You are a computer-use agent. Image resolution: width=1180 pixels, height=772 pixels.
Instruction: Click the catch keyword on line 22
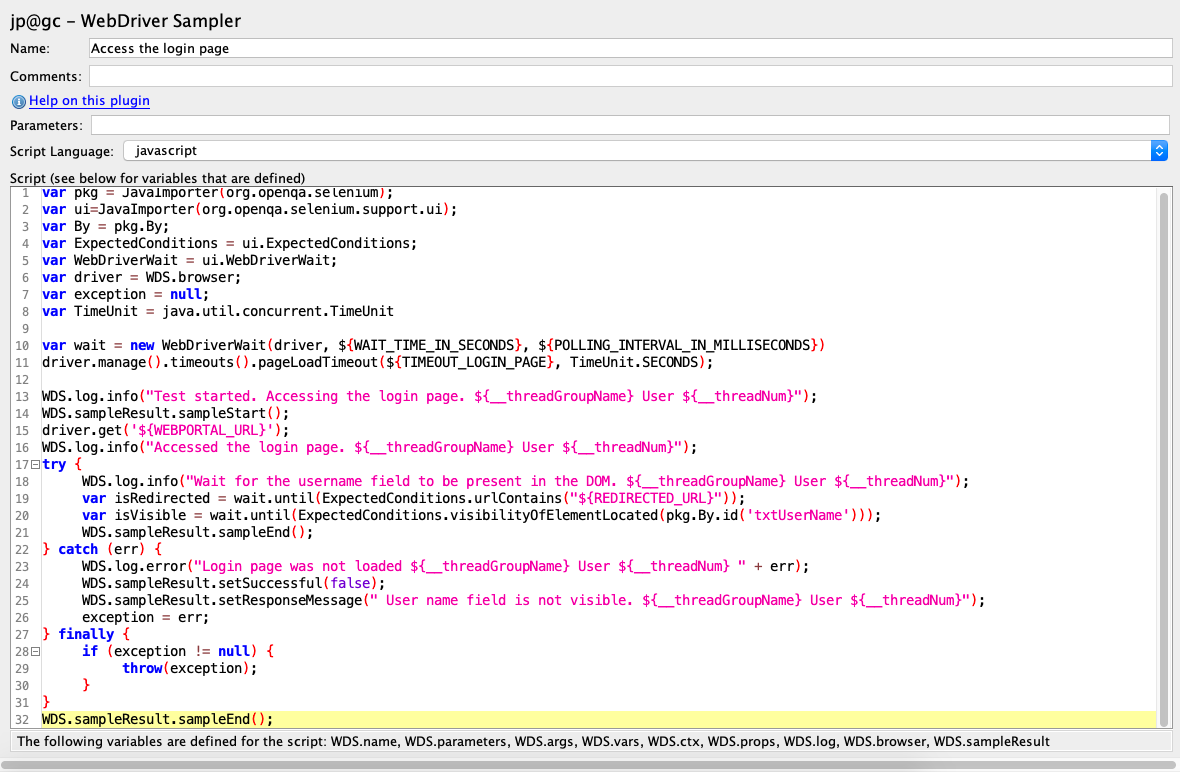pyautogui.click(x=78, y=550)
